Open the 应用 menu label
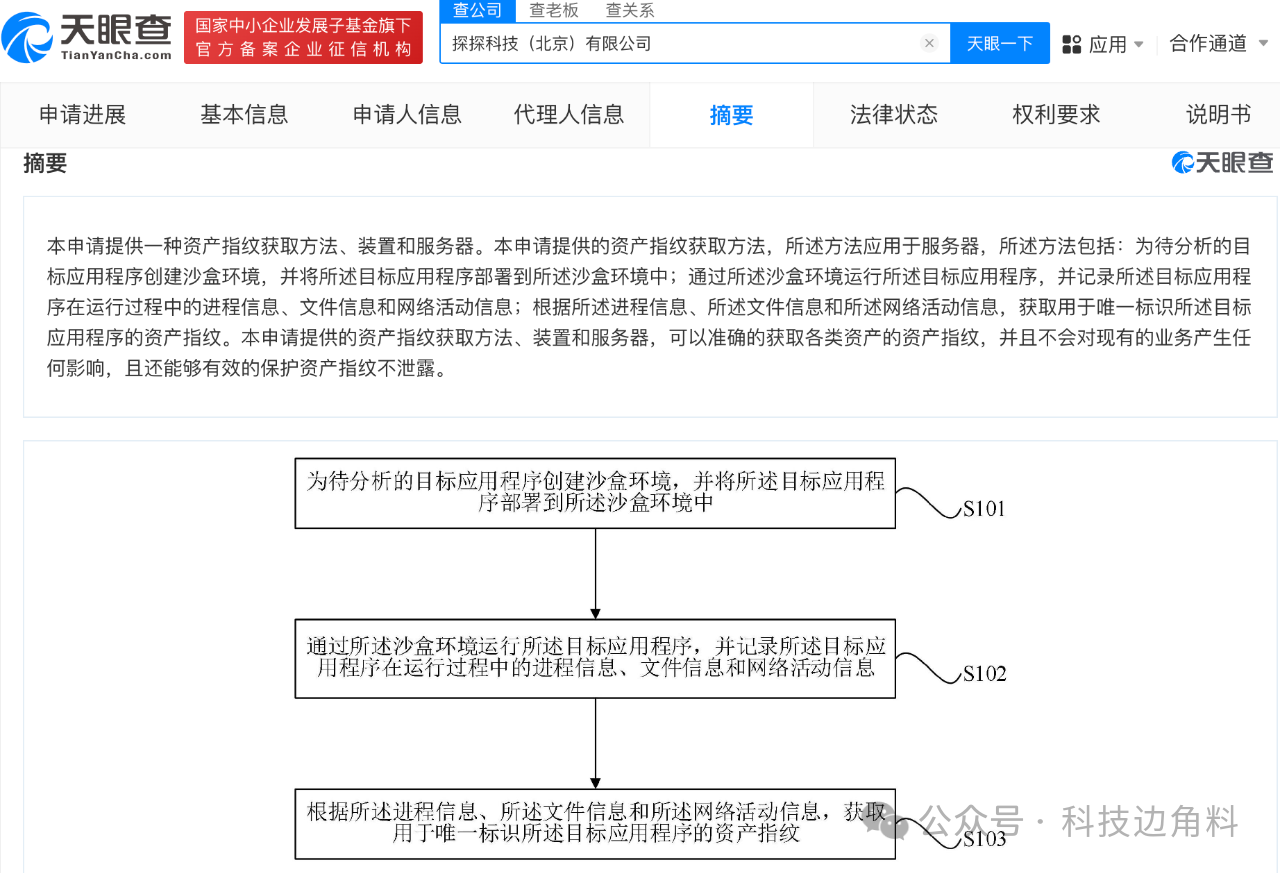 [1108, 44]
